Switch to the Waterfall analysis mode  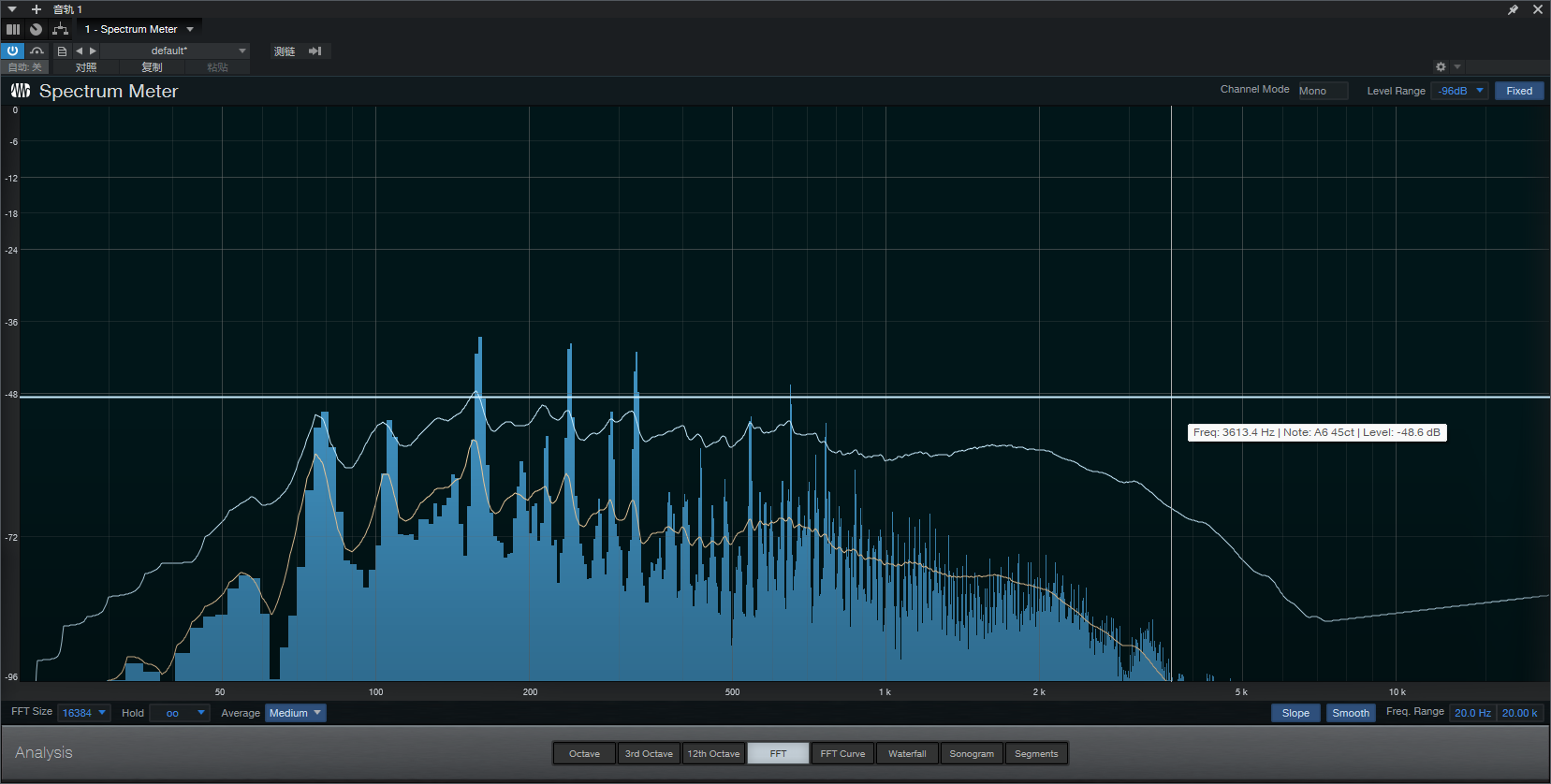point(907,753)
